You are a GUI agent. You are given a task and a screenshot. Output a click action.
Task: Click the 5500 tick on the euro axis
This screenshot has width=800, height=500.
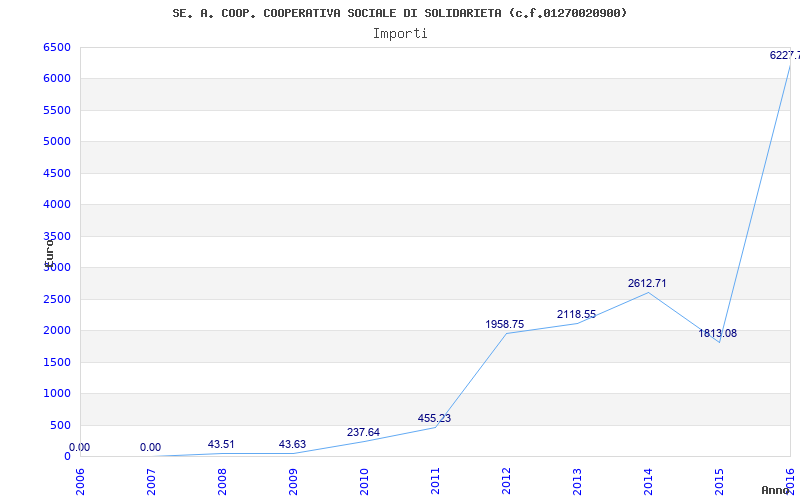point(57,110)
